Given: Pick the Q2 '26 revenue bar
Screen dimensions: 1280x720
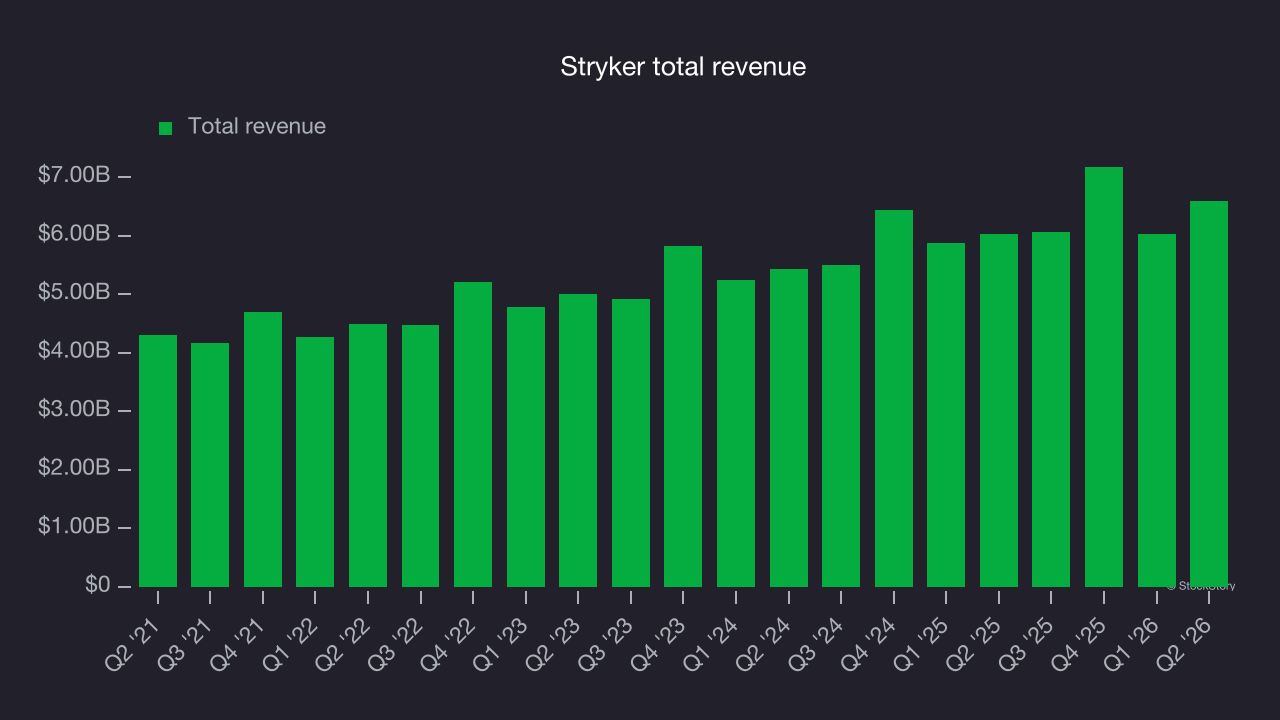Looking at the screenshot, I should [x=1209, y=394].
